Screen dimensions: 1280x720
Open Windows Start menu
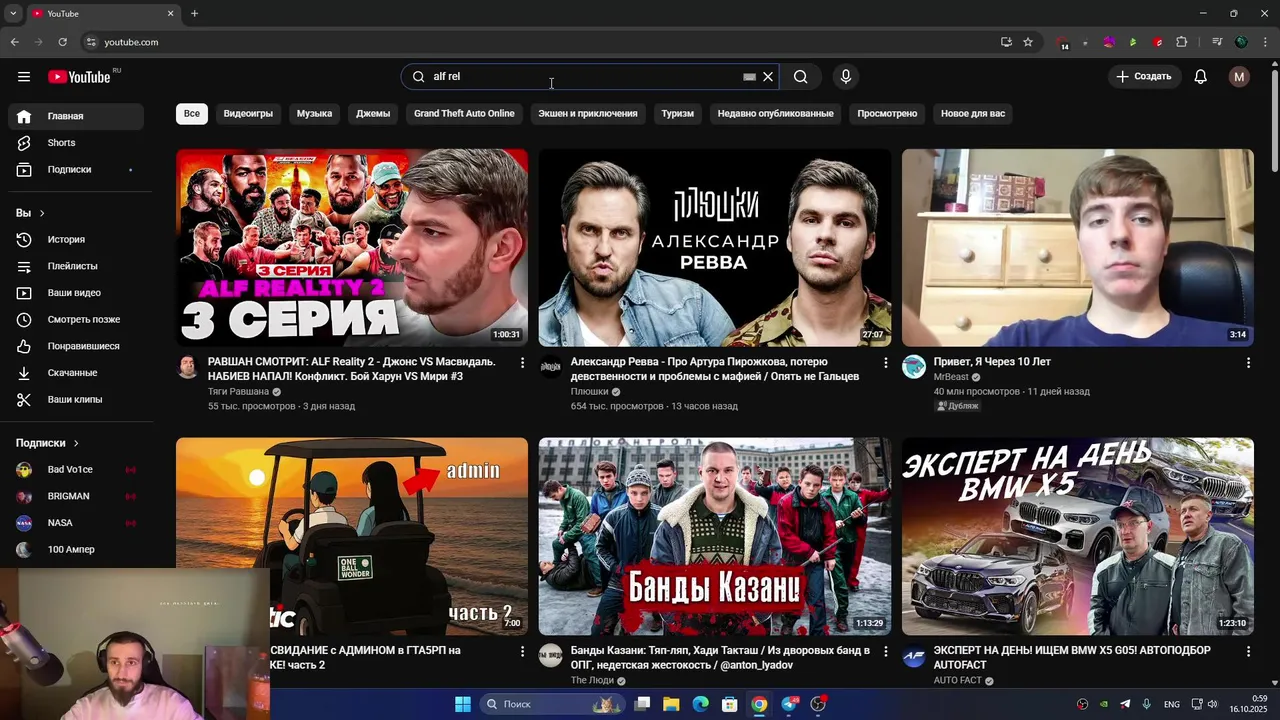point(463,704)
